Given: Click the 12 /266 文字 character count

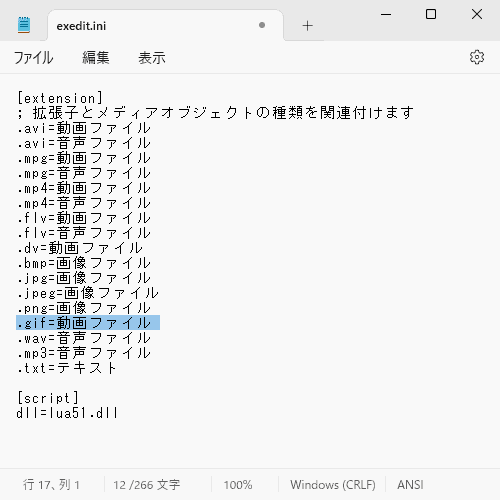Looking at the screenshot, I should click(x=147, y=485).
